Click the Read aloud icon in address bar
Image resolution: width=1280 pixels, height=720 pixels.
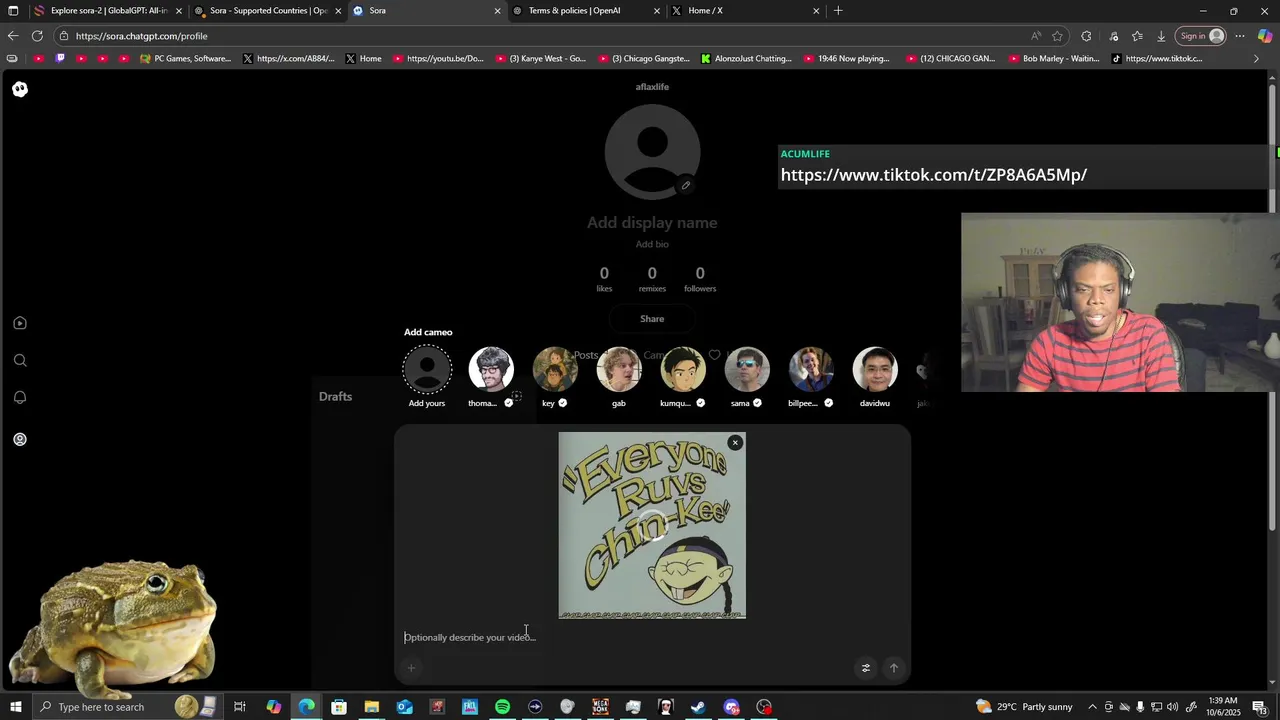(1036, 36)
